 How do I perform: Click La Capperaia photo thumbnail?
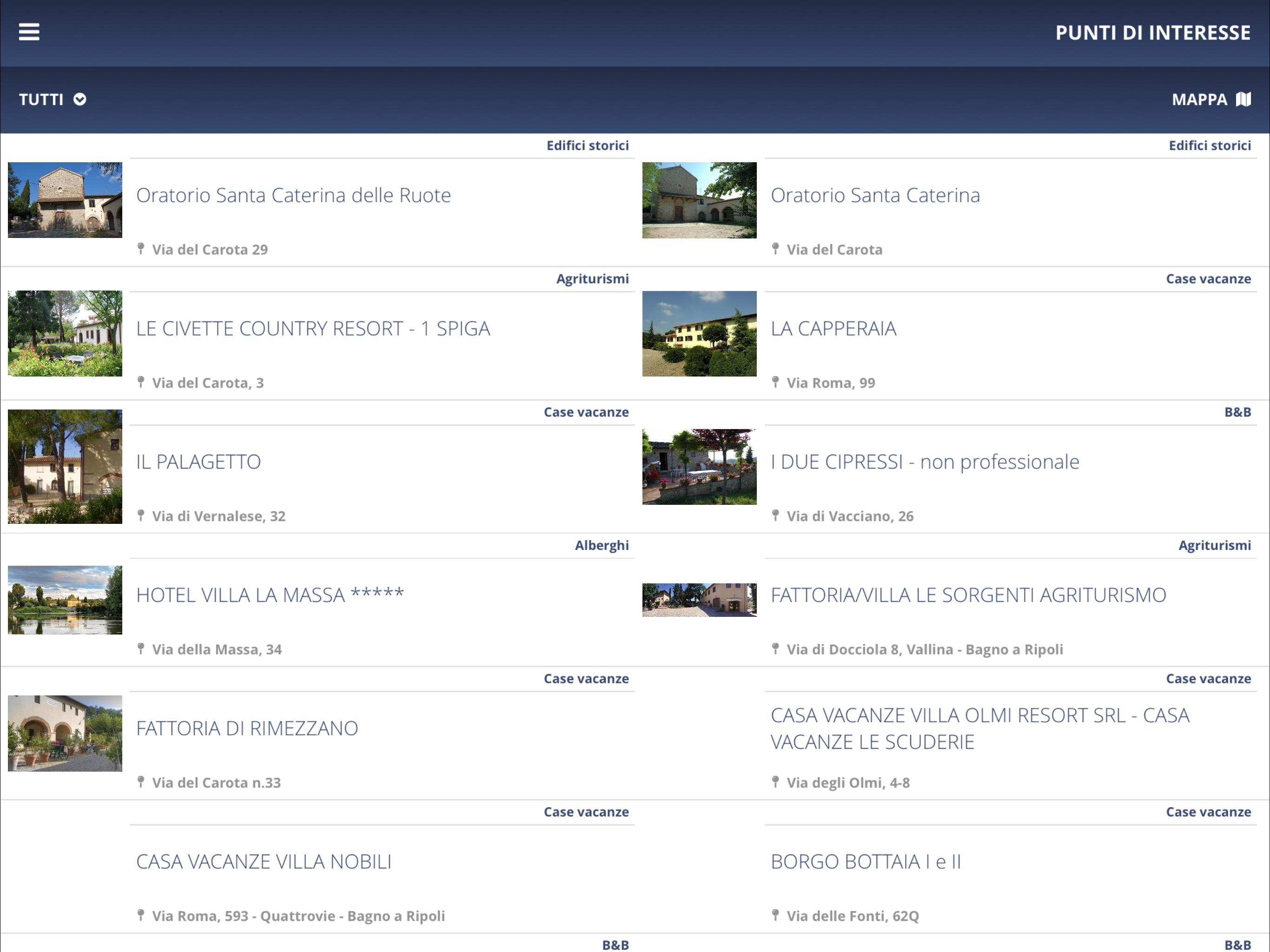point(699,334)
